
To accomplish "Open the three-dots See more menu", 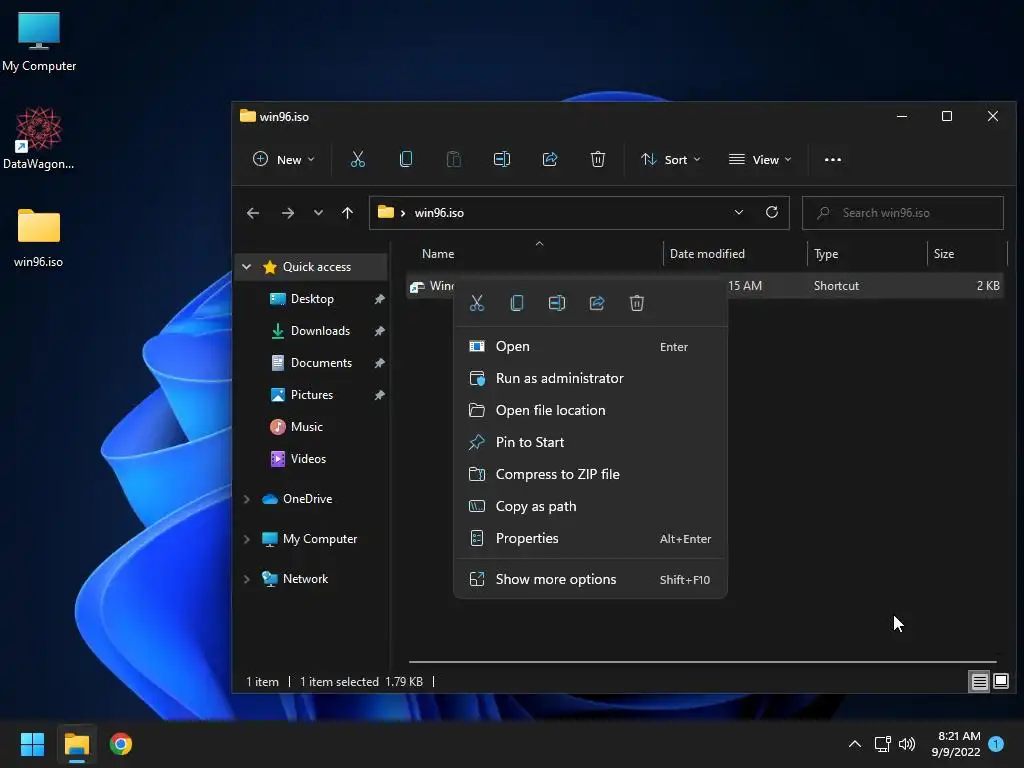I will click(x=833, y=159).
